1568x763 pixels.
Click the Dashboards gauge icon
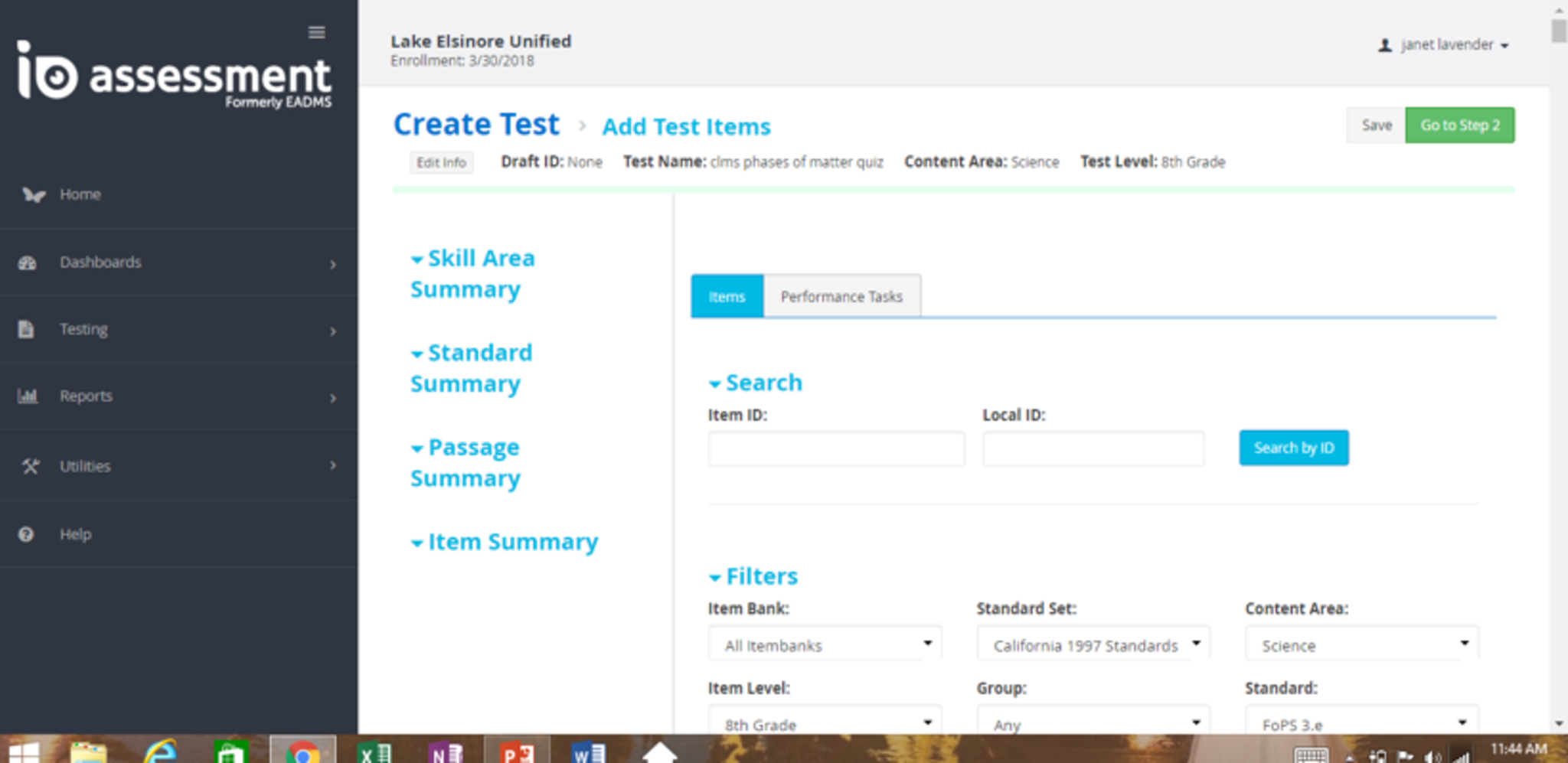(28, 262)
